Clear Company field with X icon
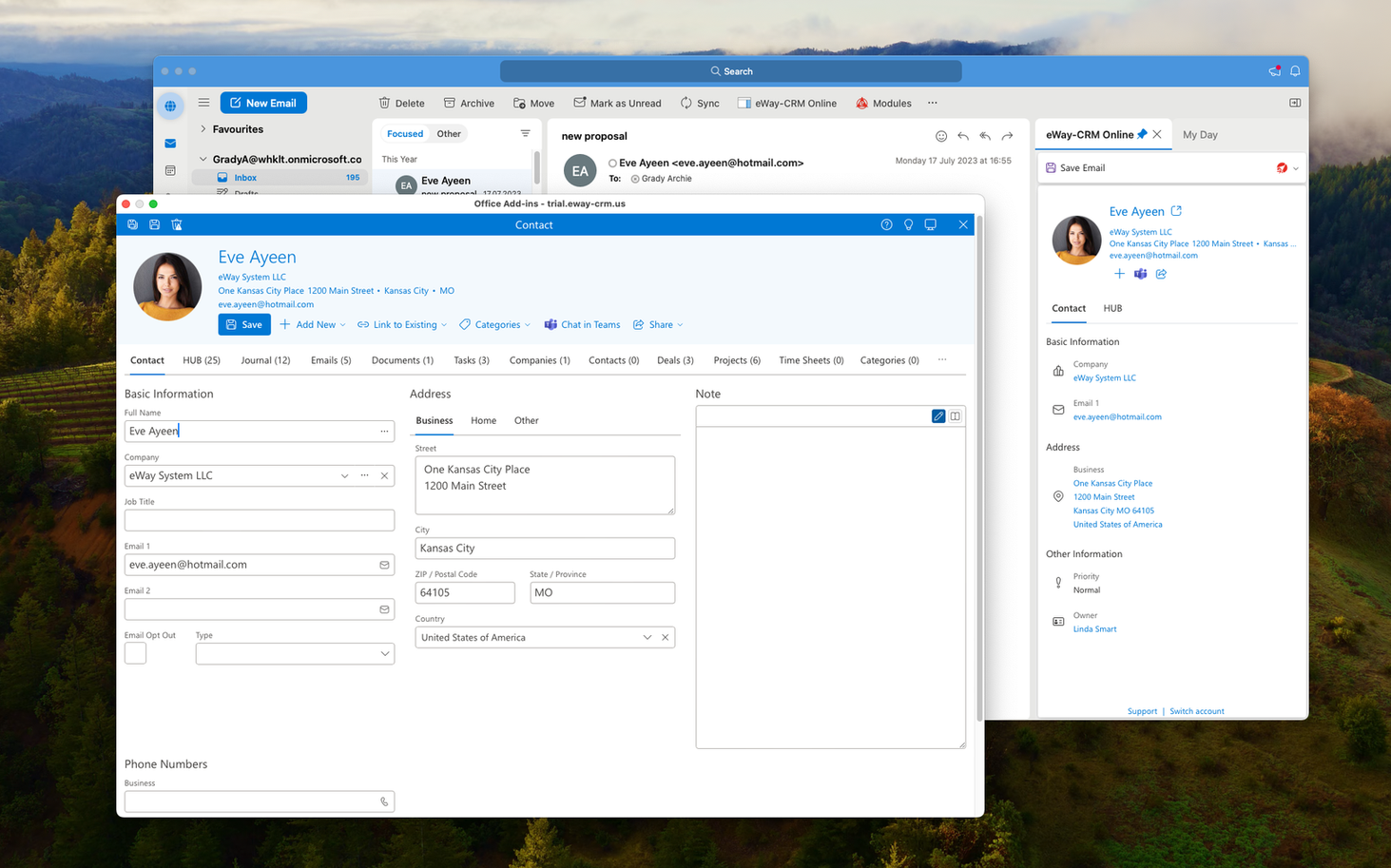Viewport: 1391px width, 868px height. [384, 475]
